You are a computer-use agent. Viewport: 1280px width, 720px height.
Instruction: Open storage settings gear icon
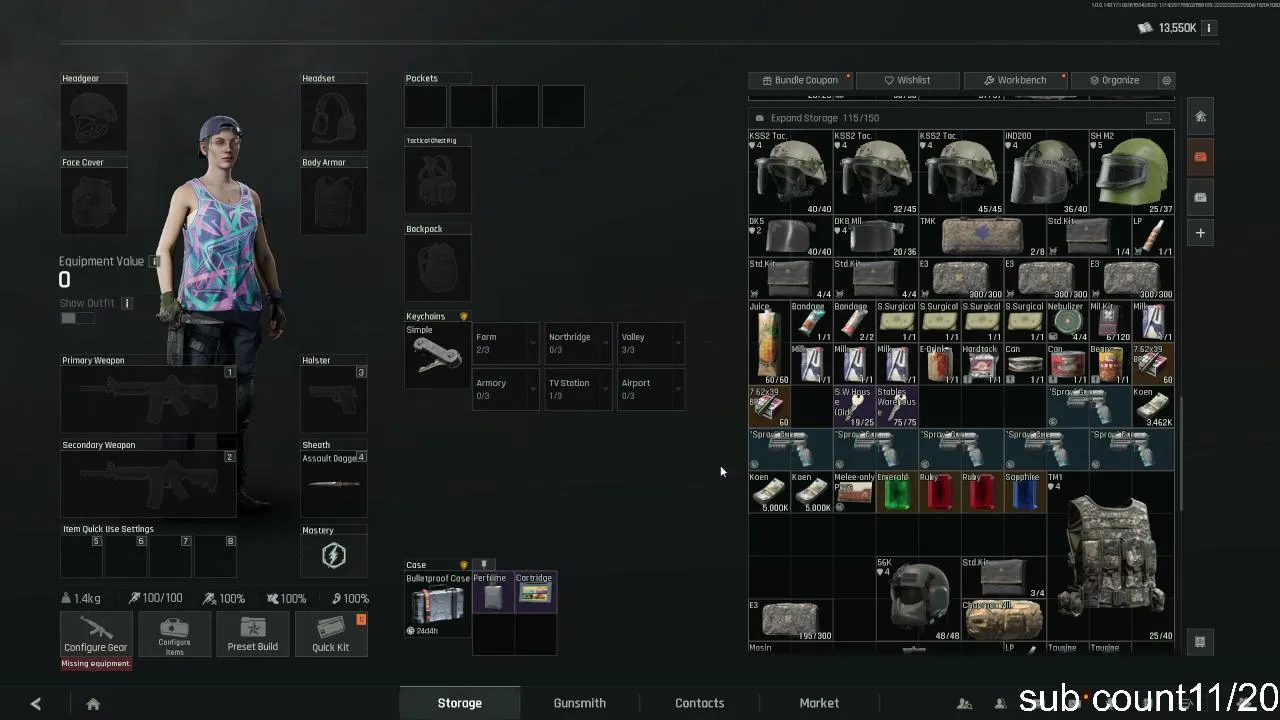(x=1166, y=80)
